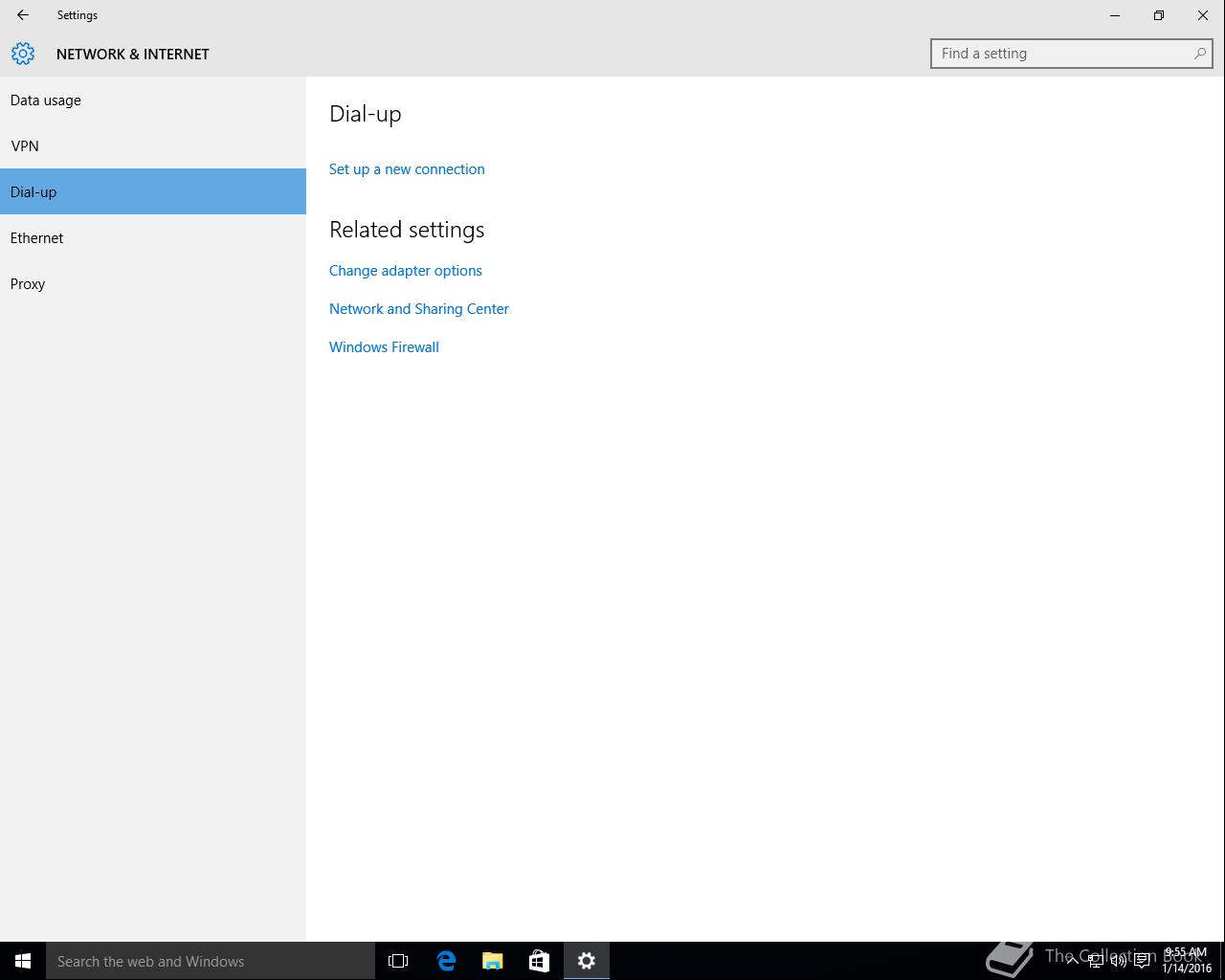This screenshot has height=980, width=1225.
Task: Select Ethernet in the sidebar
Action: click(153, 237)
